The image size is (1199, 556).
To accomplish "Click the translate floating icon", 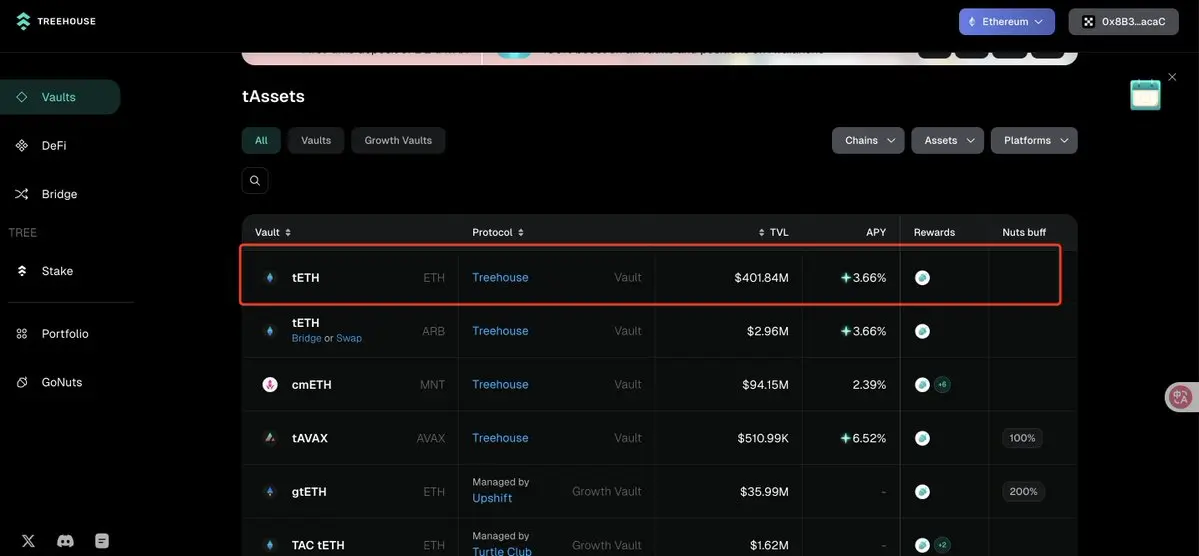I will click(1181, 396).
